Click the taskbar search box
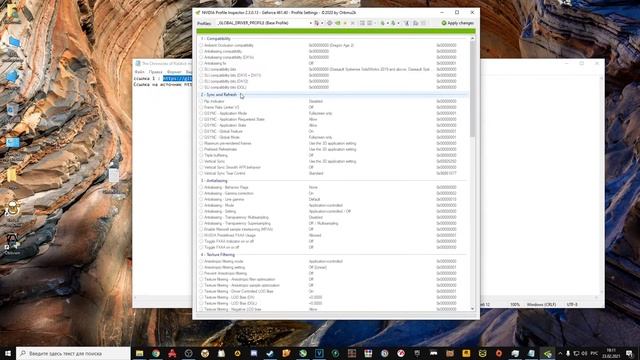640x360 pixels. tap(73, 353)
